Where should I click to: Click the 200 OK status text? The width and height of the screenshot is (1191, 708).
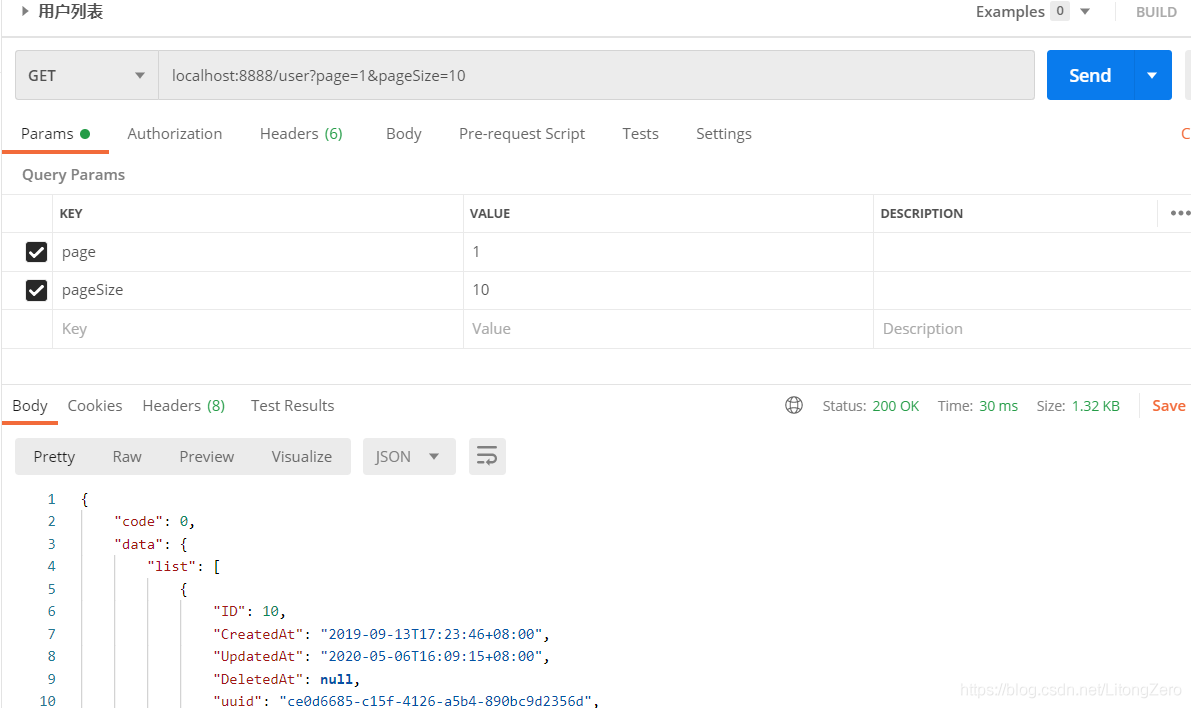tap(896, 406)
